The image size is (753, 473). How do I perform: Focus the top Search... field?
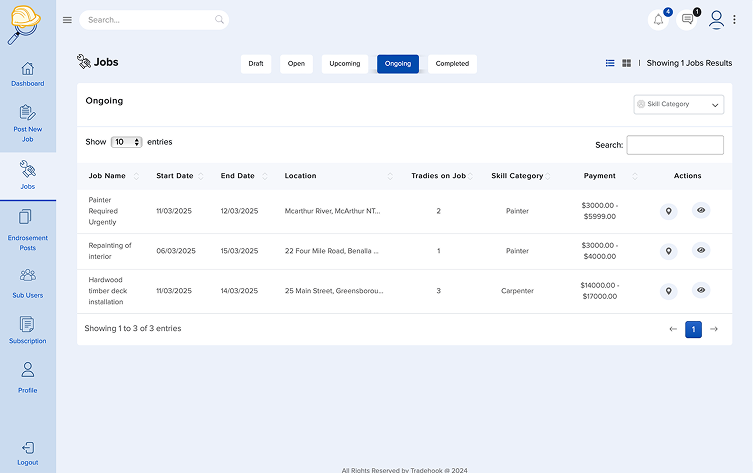pos(154,20)
